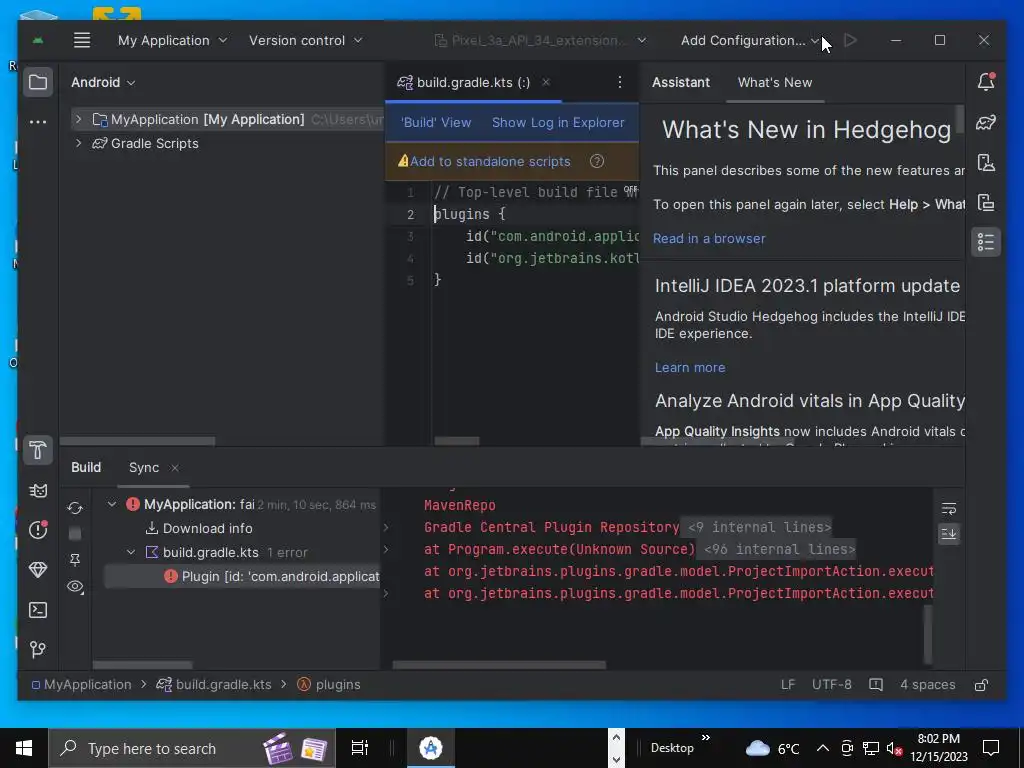Click the MyApplication breadcrumb in status bar

(x=82, y=684)
